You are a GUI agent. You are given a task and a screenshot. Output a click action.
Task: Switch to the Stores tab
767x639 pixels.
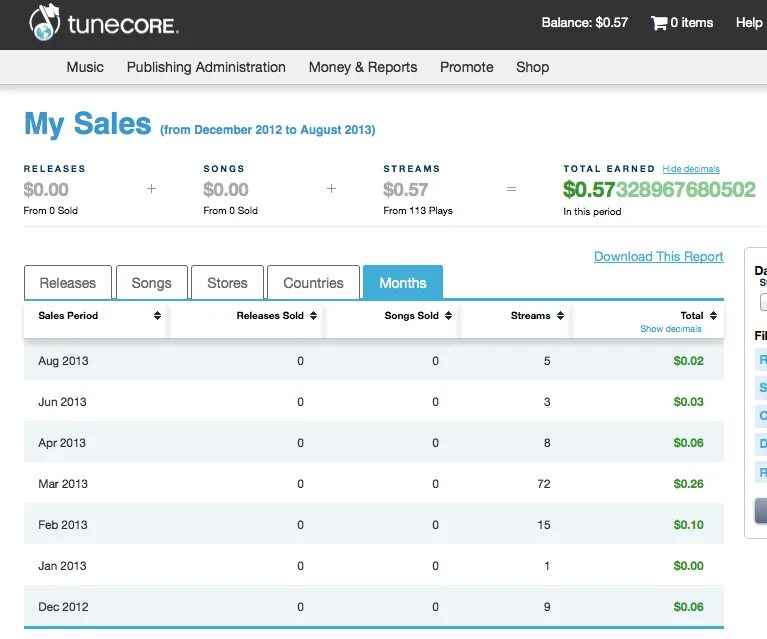point(227,283)
